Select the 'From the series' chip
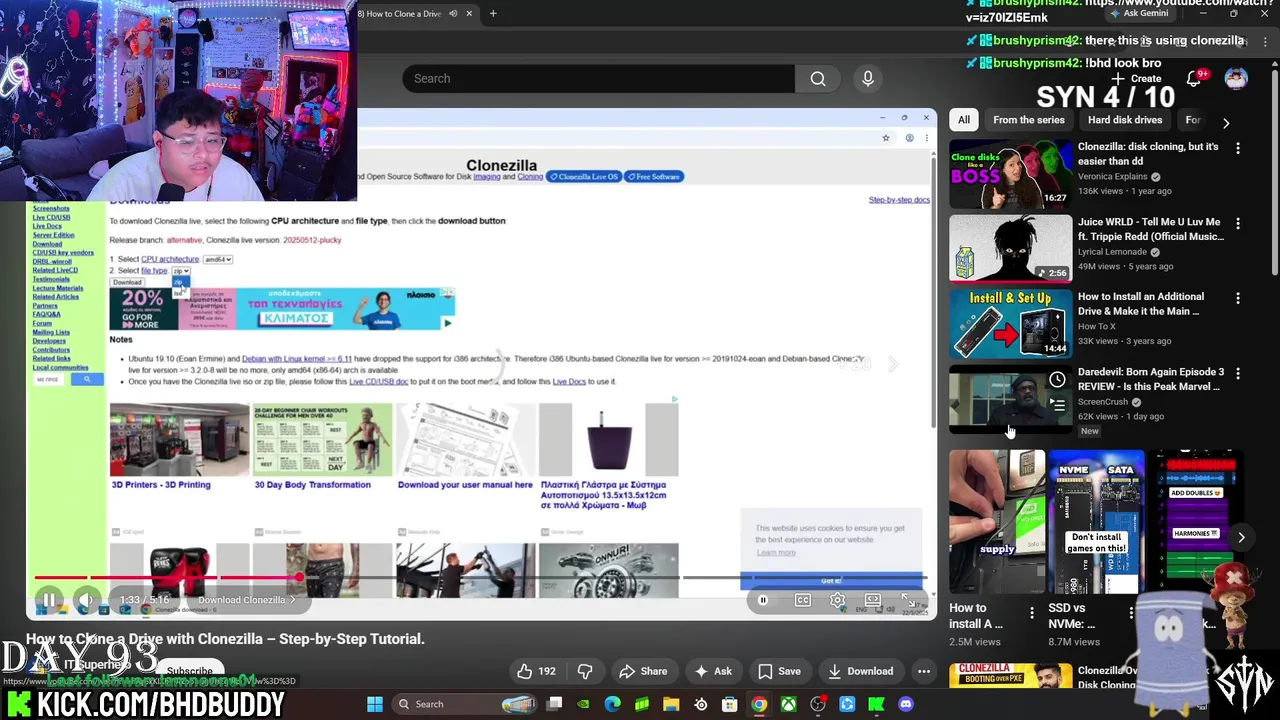Image resolution: width=1280 pixels, height=720 pixels. (1029, 120)
